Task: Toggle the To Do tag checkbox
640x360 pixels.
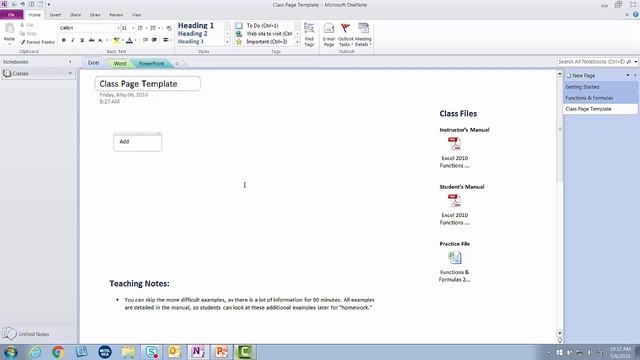Action: pos(239,25)
